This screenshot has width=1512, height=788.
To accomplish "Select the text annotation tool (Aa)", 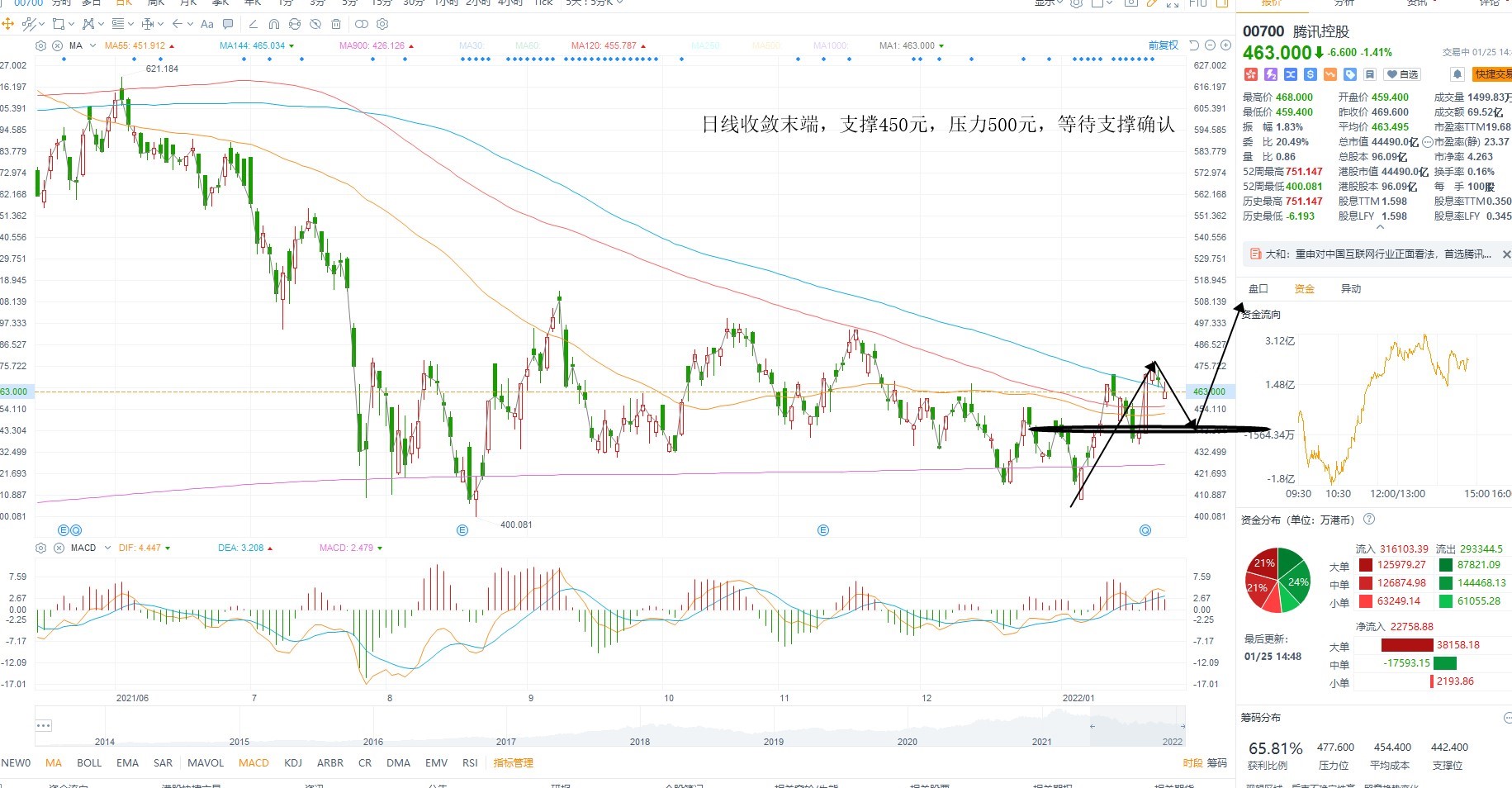I will pyautogui.click(x=207, y=24).
